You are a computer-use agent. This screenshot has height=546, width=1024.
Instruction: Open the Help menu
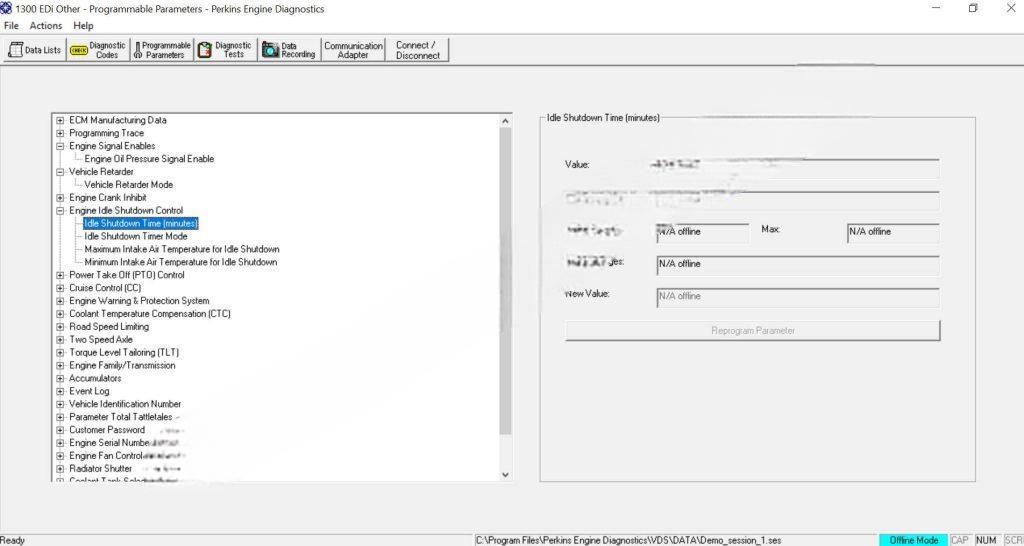84,25
